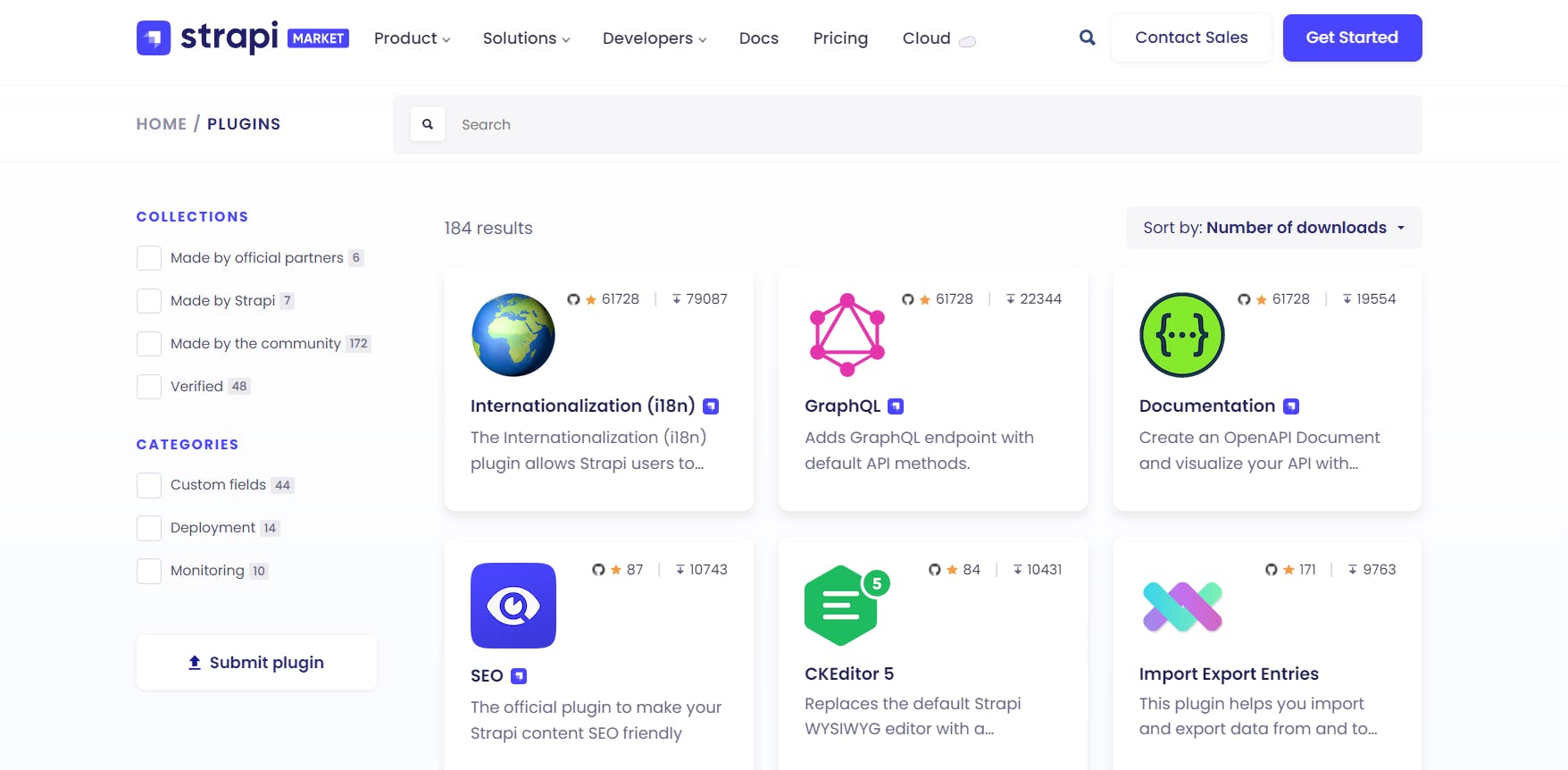
Task: Open the CKEditor 5 plugin title
Action: (x=849, y=674)
